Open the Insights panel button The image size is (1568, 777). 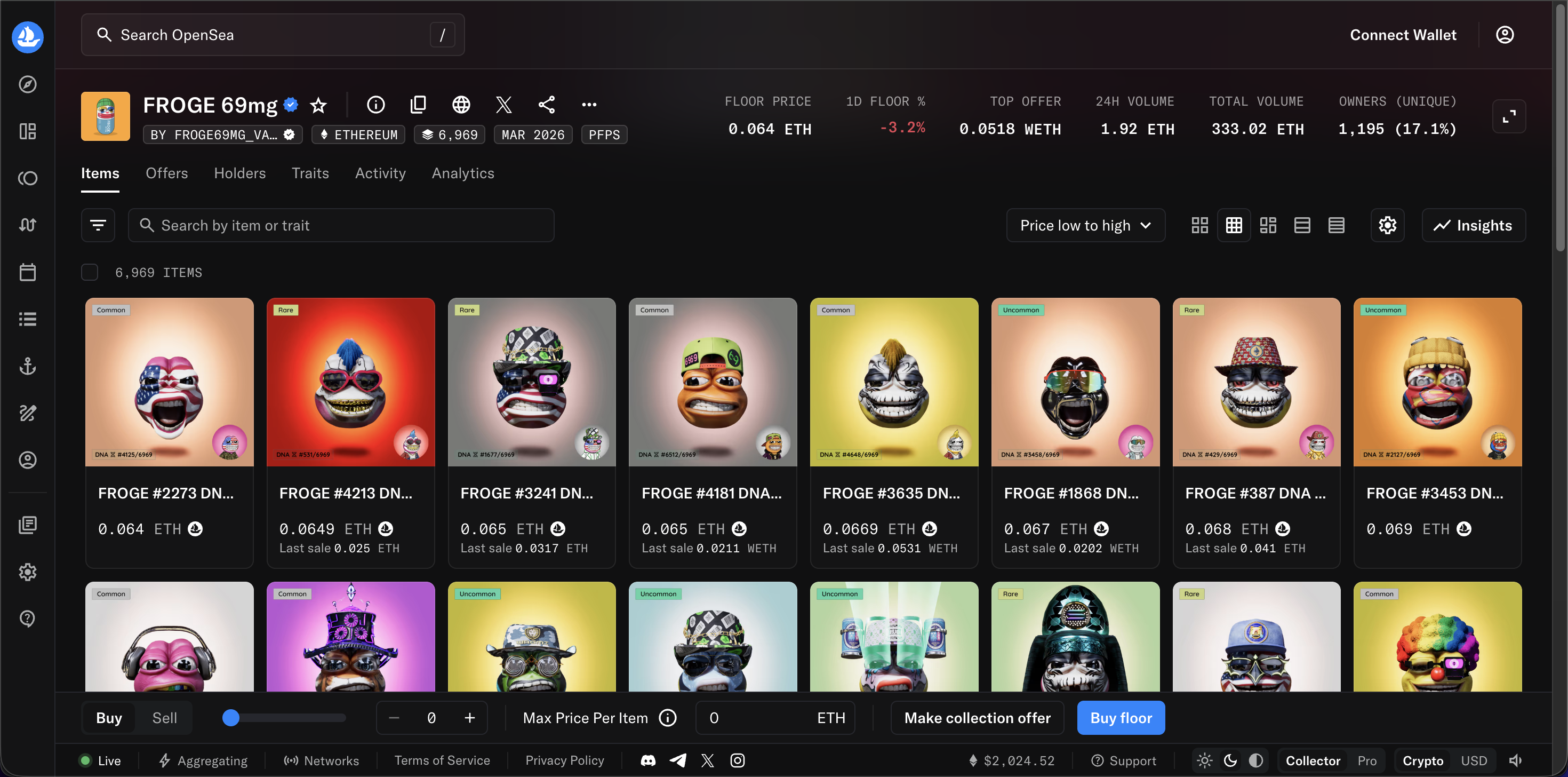pos(1473,225)
